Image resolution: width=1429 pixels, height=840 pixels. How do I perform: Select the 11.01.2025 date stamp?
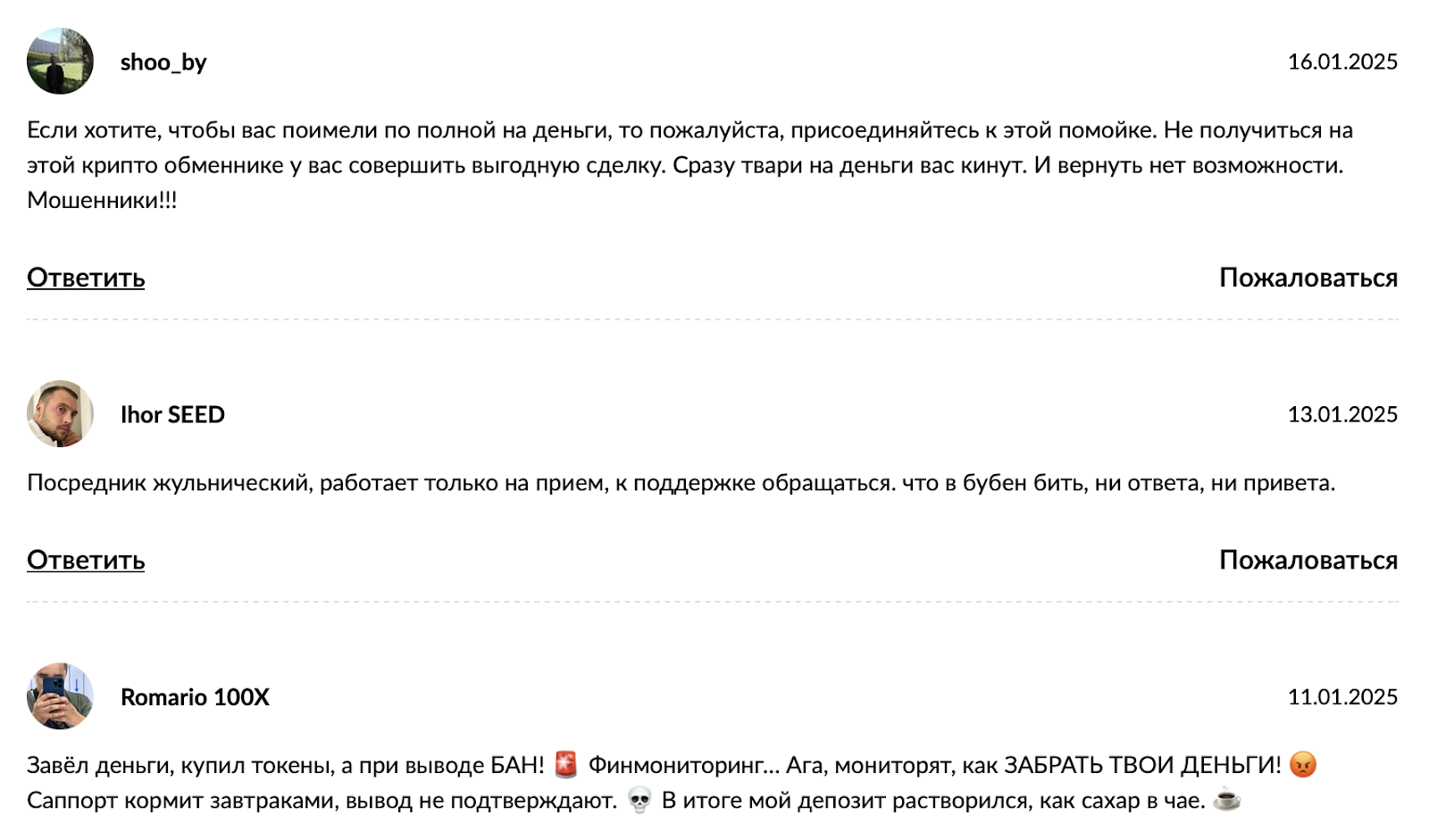[1341, 697]
